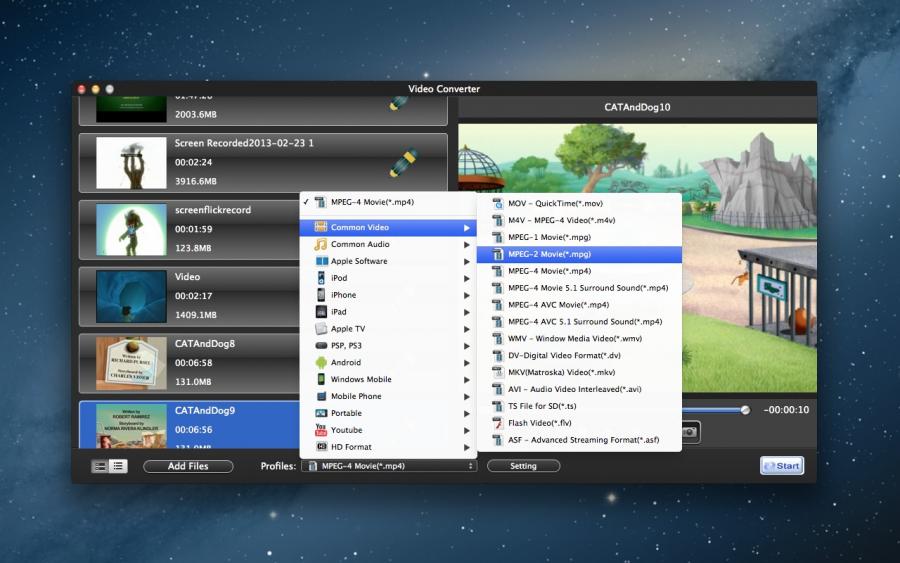Expand Apple Software submenu arrow
Viewport: 900px width, 563px height.
click(467, 262)
